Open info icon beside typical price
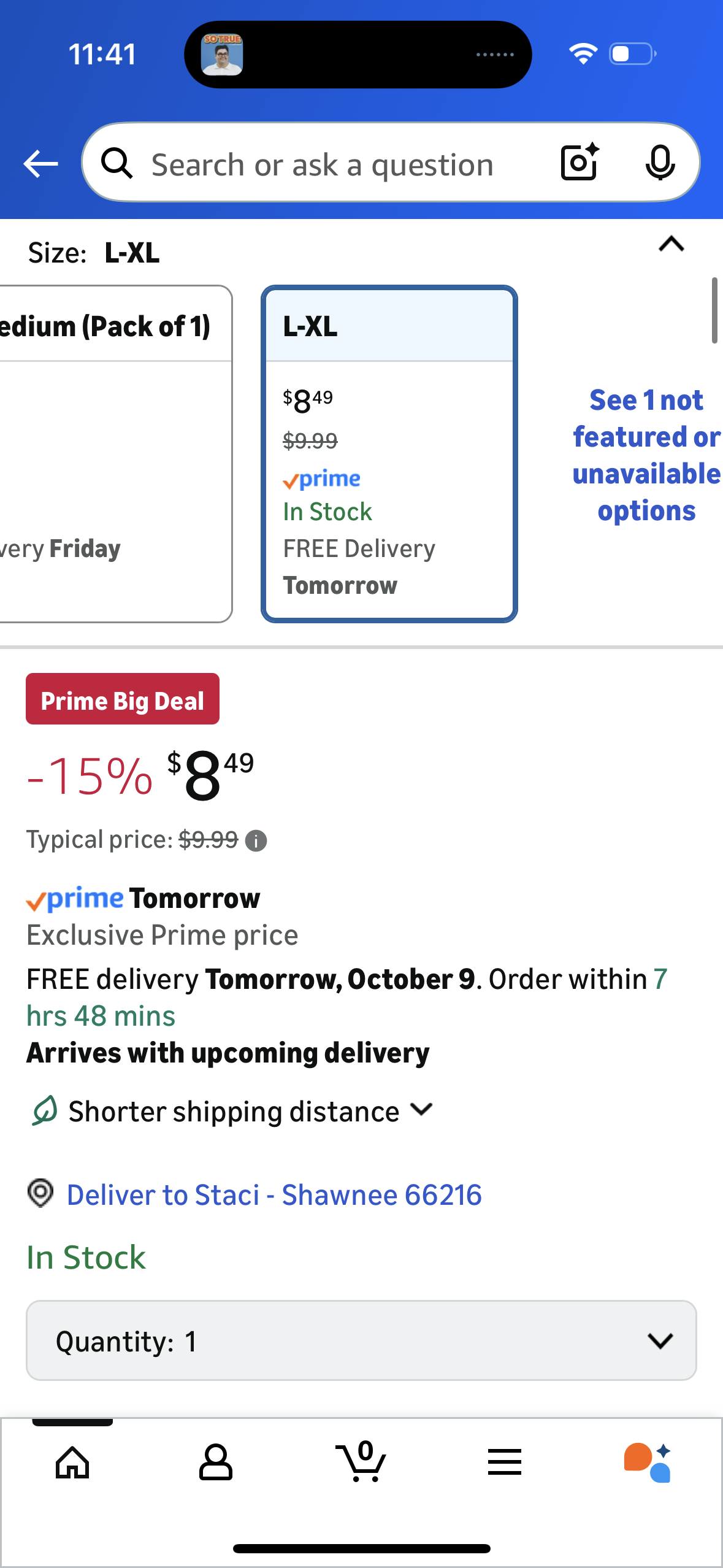The image size is (723, 1568). coord(256,840)
